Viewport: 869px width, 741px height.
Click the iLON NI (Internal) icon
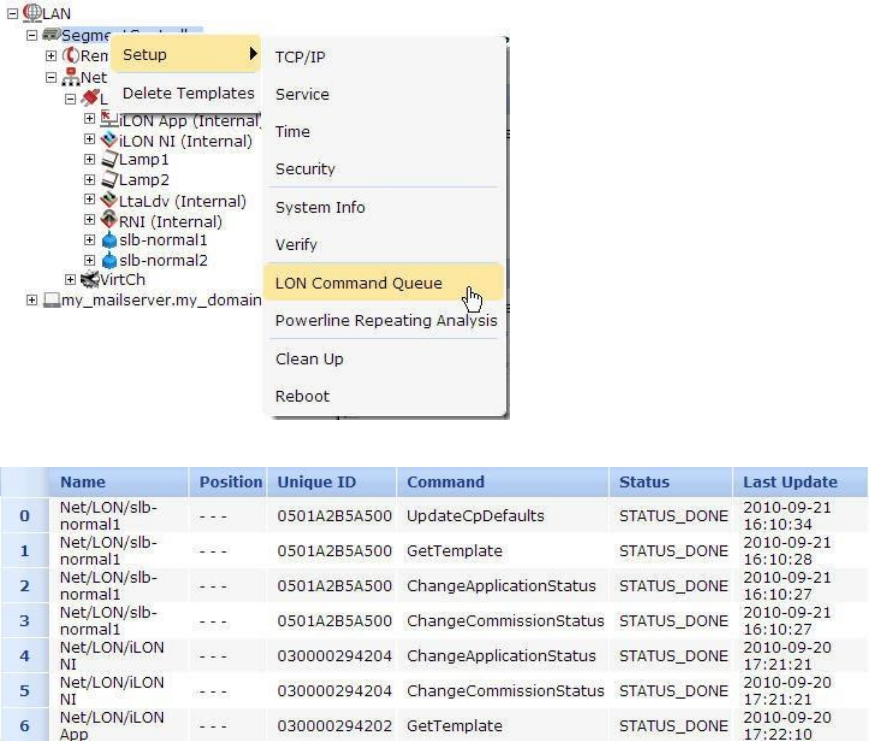(x=109, y=139)
